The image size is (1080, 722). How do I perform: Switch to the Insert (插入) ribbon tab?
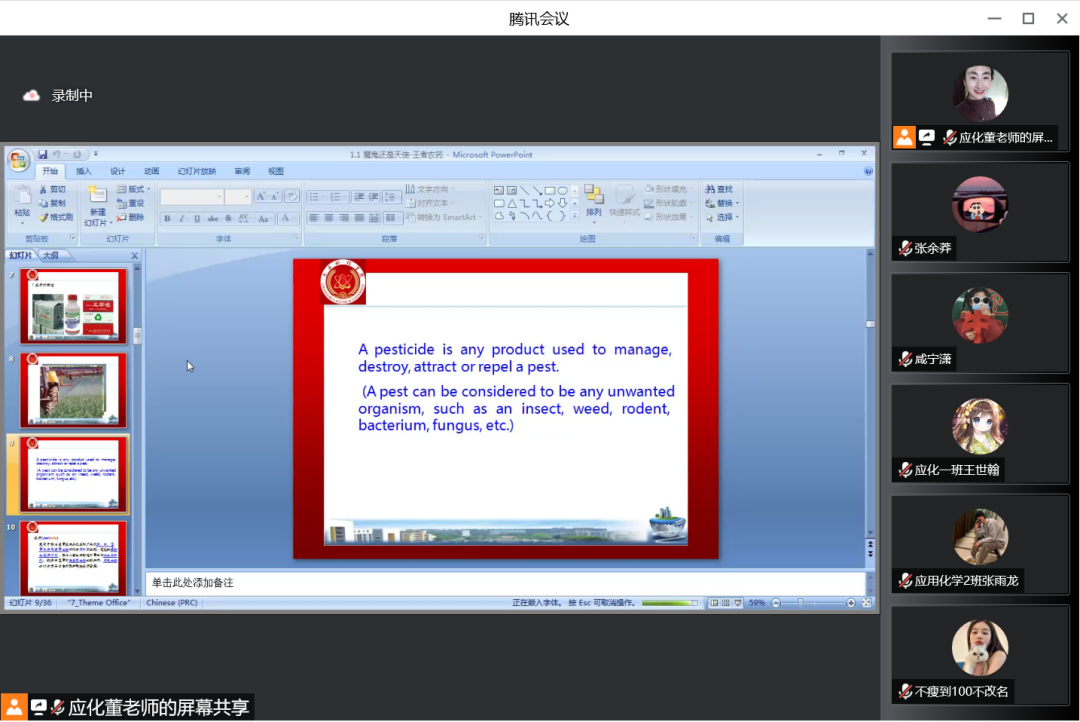coord(84,171)
